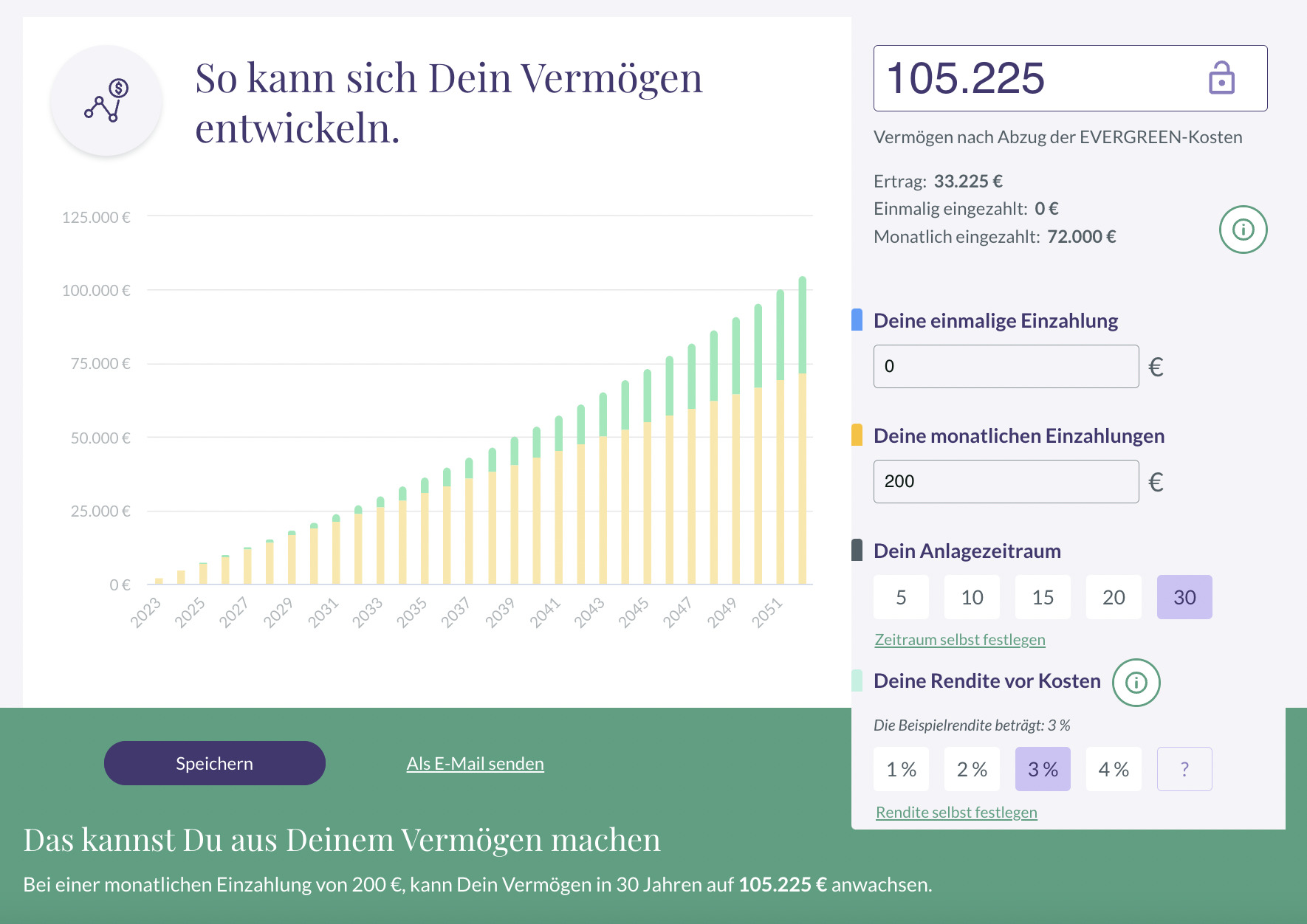1307x924 pixels.
Task: Click the Dein Anlagezeitraum heading
Action: pyautogui.click(x=967, y=551)
